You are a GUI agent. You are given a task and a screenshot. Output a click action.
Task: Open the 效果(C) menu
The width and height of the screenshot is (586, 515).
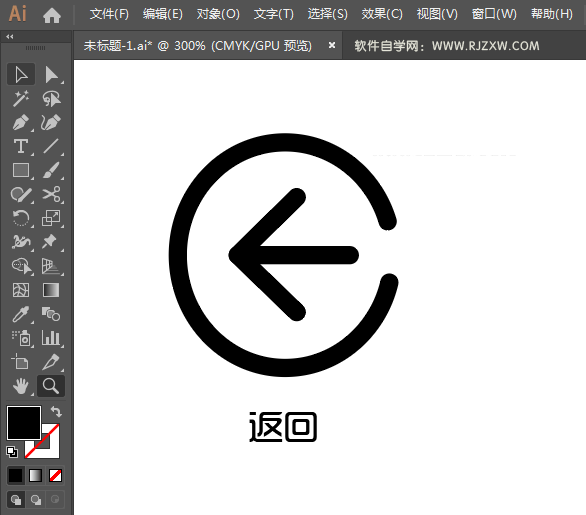click(382, 14)
